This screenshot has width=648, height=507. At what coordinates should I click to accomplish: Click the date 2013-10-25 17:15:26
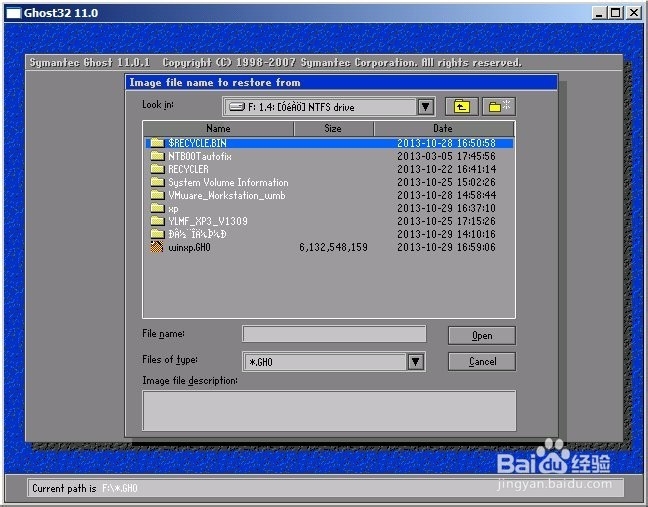446,221
